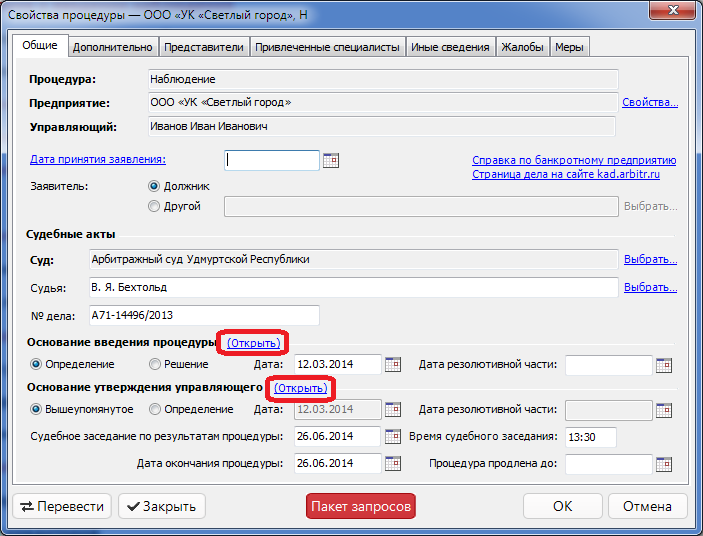Open calendar for first Дата резолютивной части

[664, 364]
